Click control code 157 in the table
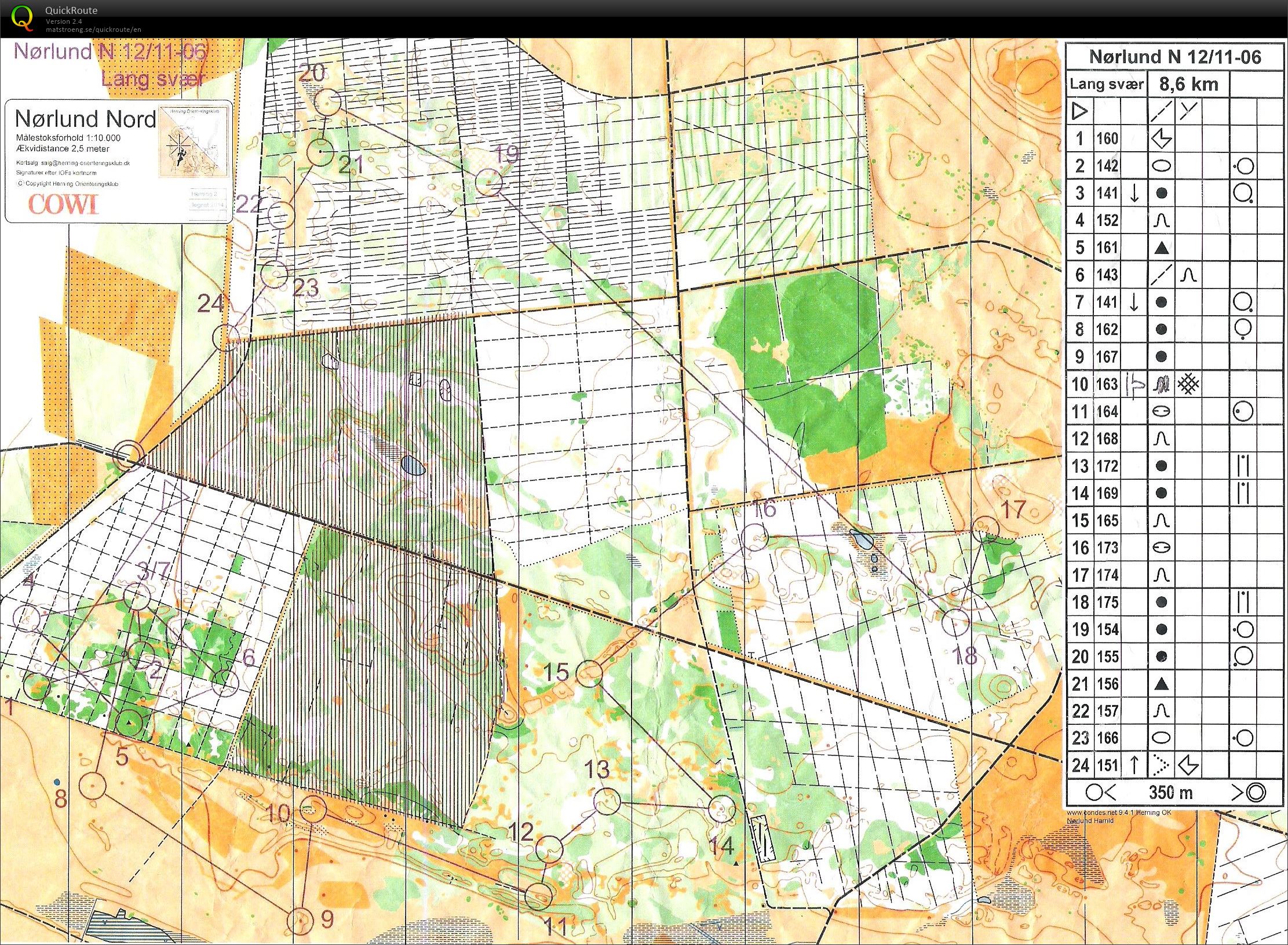 [1107, 711]
